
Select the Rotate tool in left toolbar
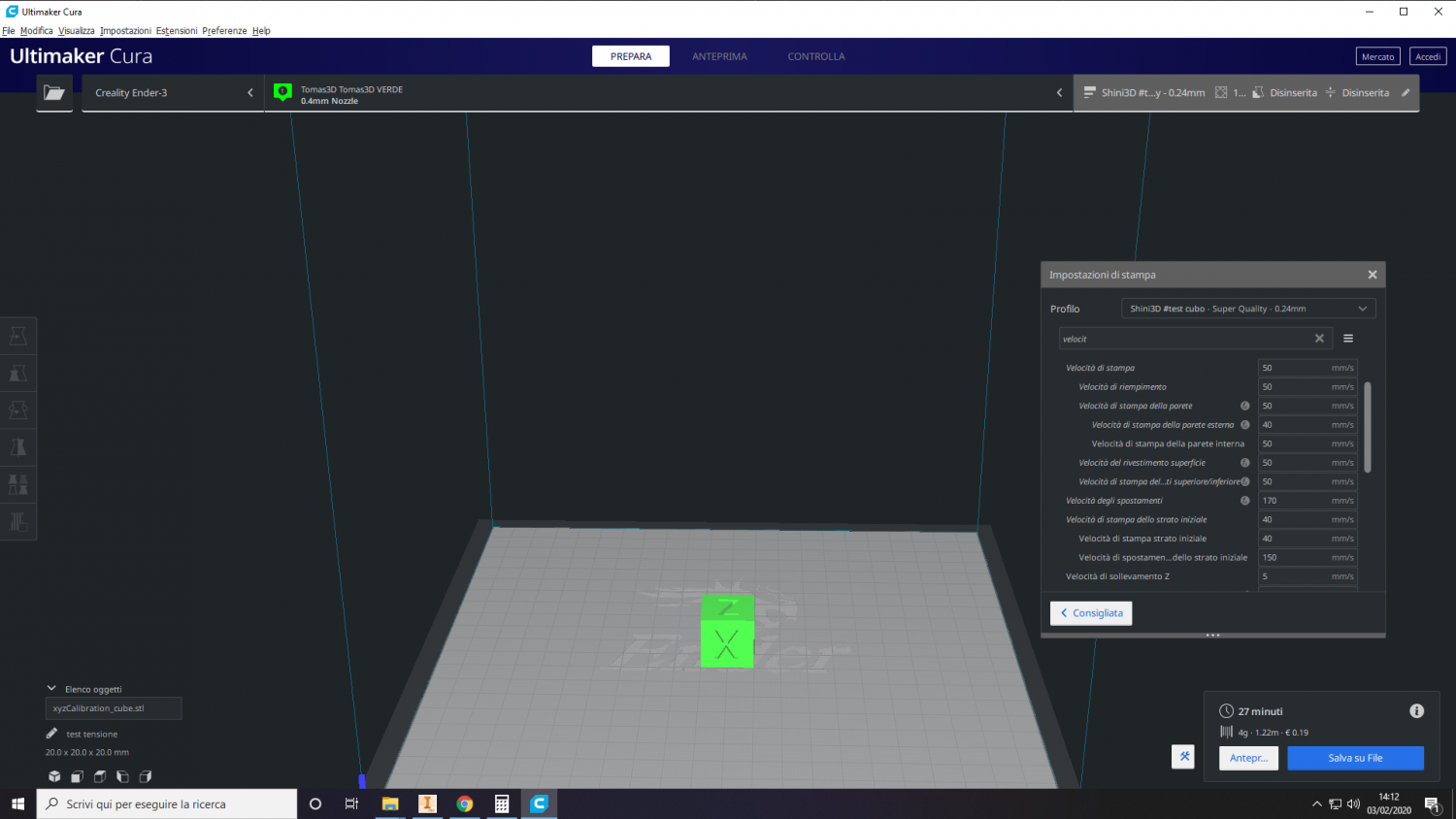18,409
